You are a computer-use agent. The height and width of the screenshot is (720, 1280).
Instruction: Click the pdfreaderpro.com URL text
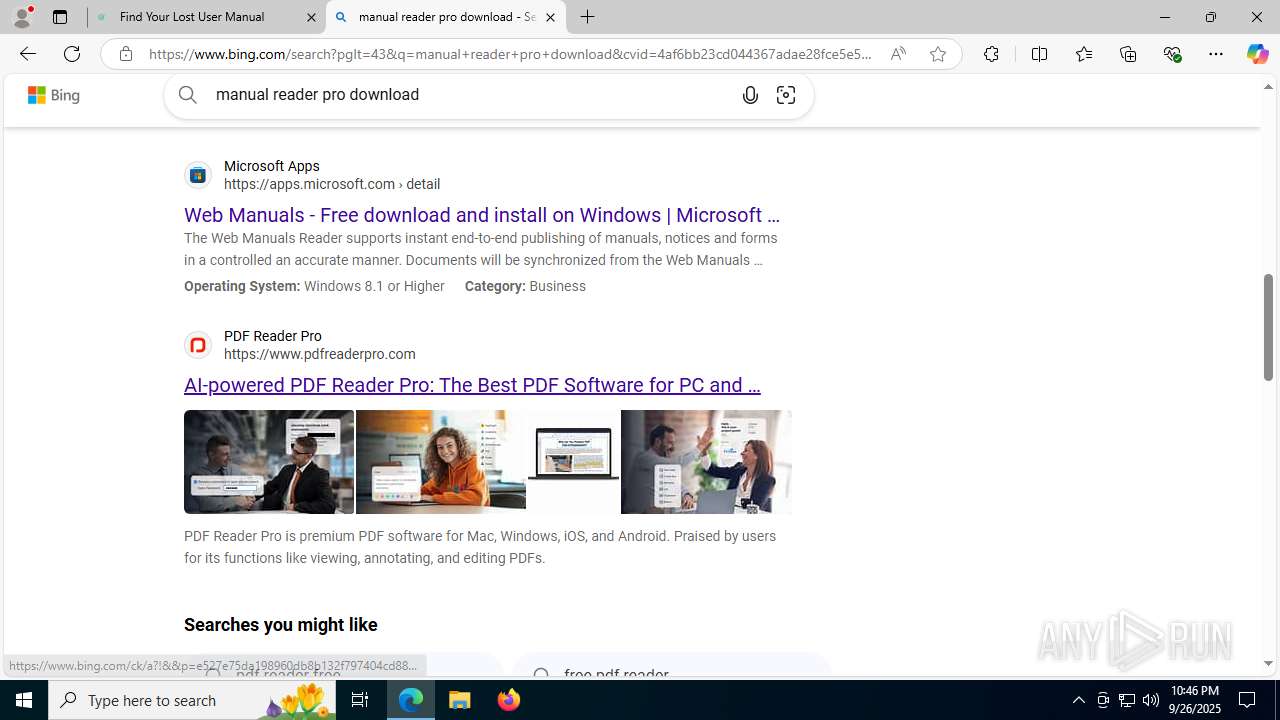320,354
